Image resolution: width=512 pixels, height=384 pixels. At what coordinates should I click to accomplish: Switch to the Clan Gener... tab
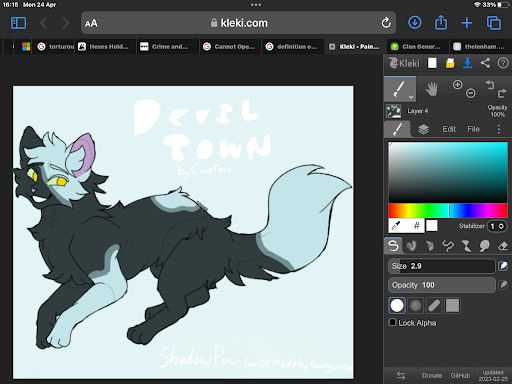click(x=418, y=47)
